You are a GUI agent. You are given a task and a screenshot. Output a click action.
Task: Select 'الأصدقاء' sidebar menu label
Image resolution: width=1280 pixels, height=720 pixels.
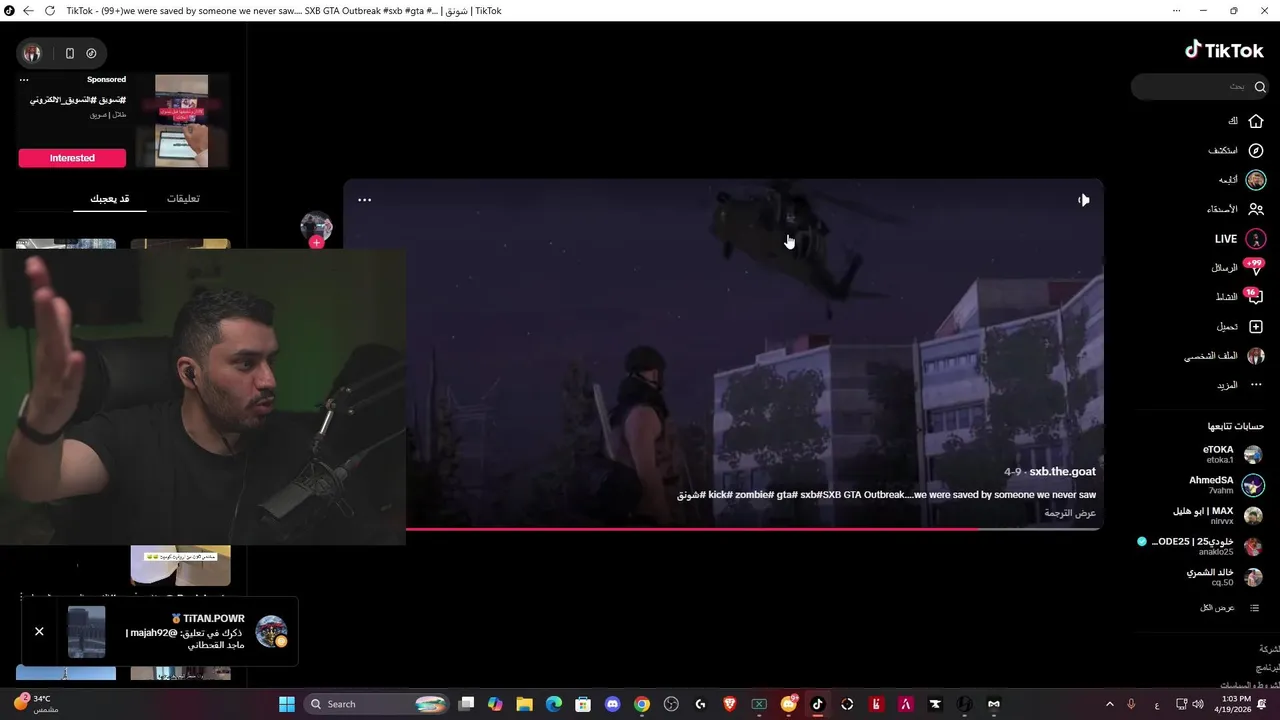pos(1221,209)
